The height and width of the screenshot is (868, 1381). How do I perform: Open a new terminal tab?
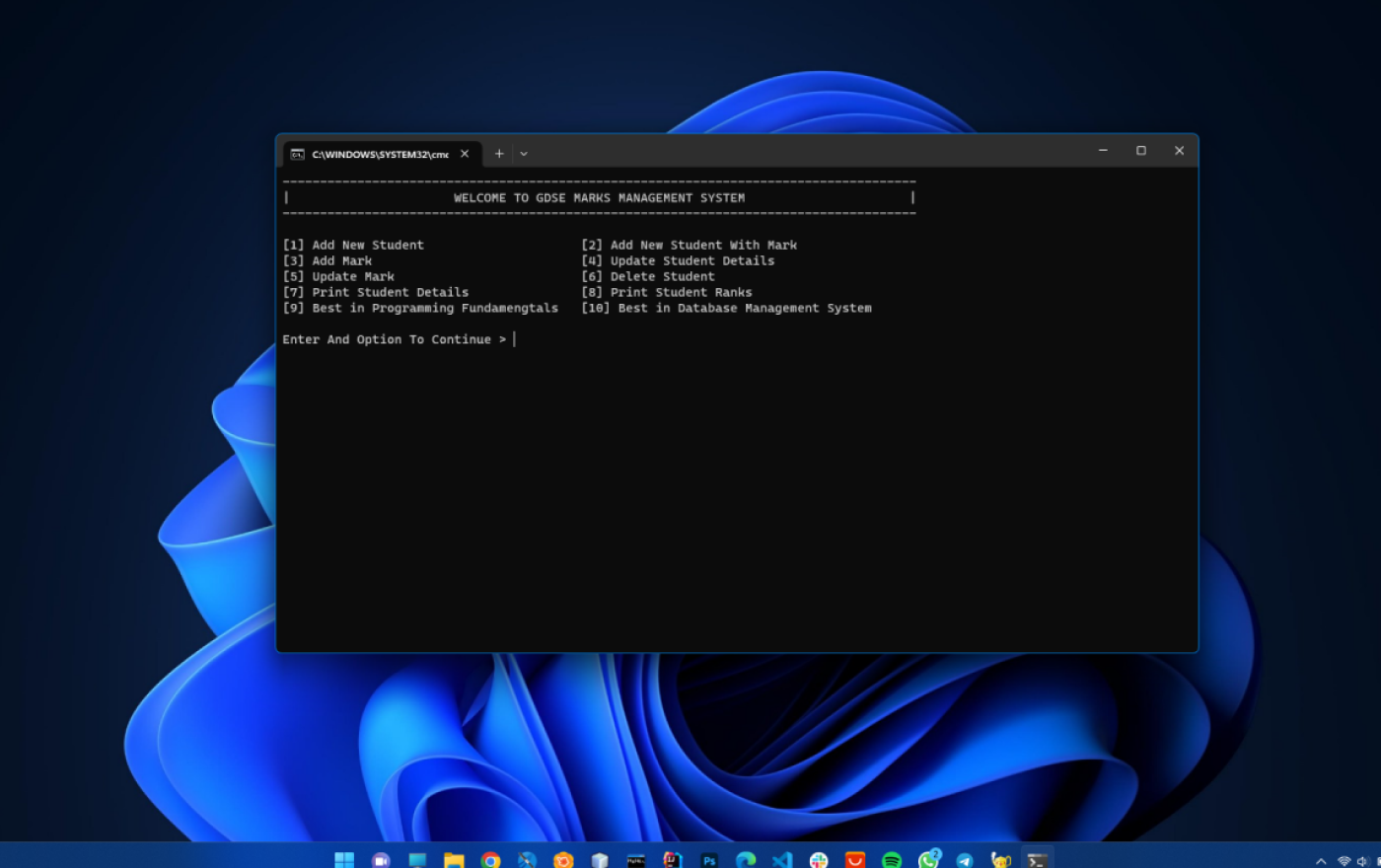click(x=499, y=154)
